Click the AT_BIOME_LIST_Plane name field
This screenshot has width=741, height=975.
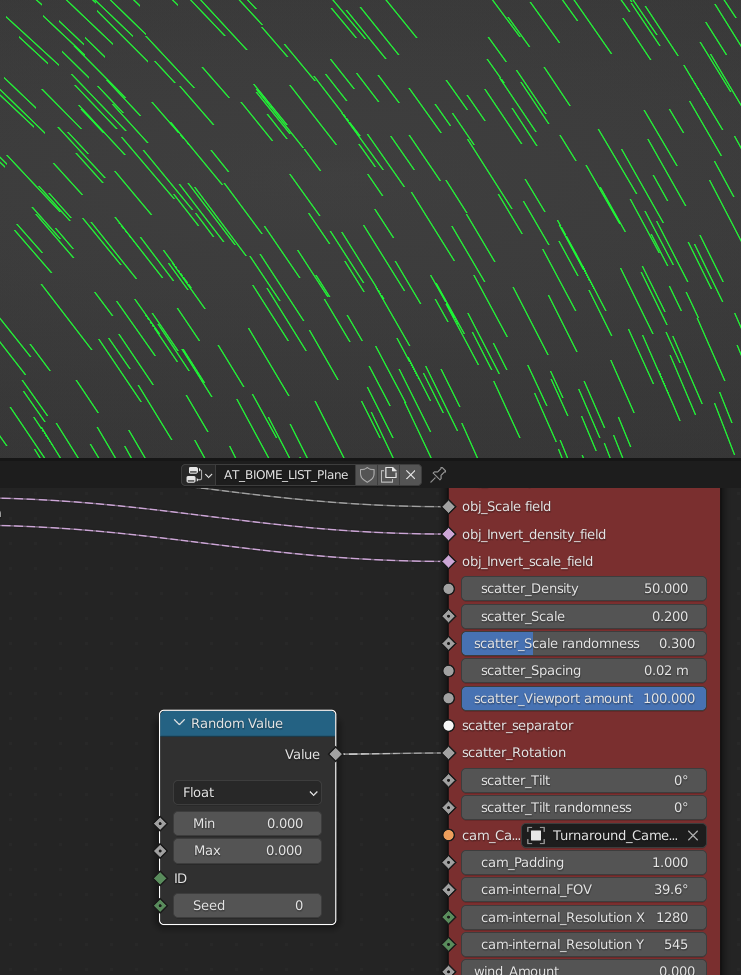click(286, 475)
